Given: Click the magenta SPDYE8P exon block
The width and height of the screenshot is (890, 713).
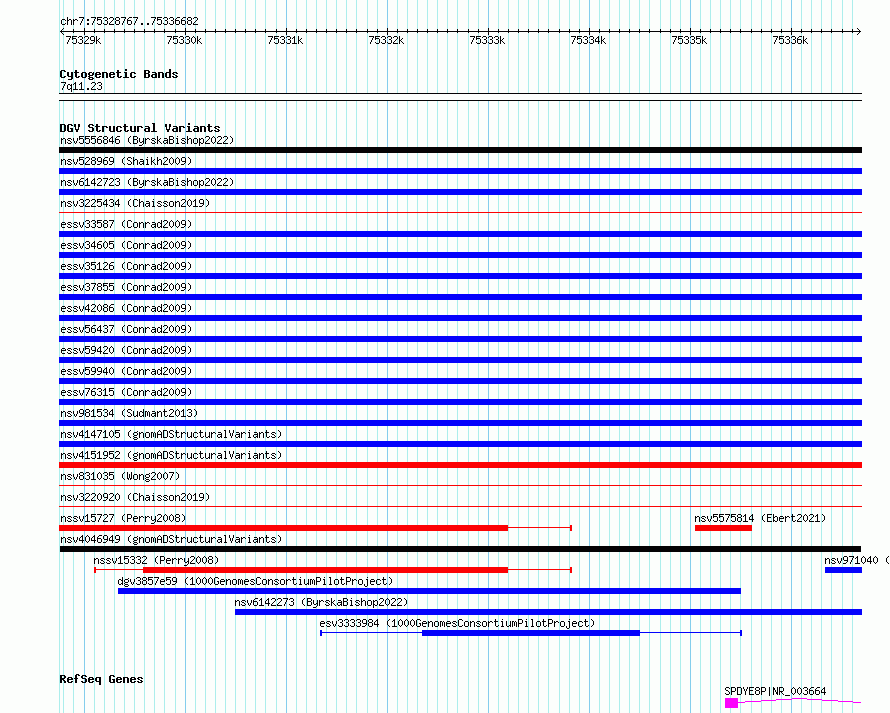Looking at the screenshot, I should coord(732,703).
